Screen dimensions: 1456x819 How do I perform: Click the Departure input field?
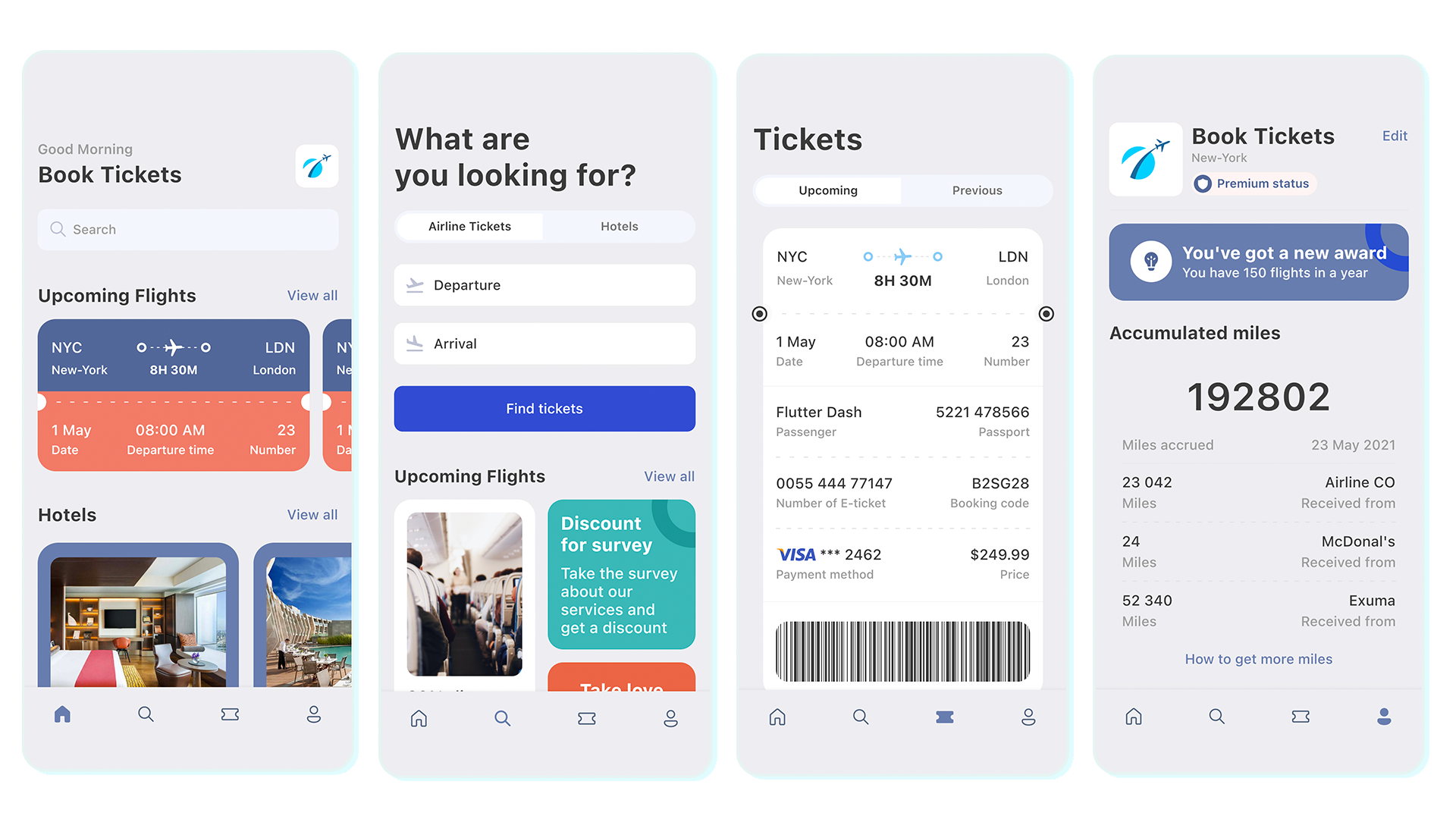click(545, 286)
